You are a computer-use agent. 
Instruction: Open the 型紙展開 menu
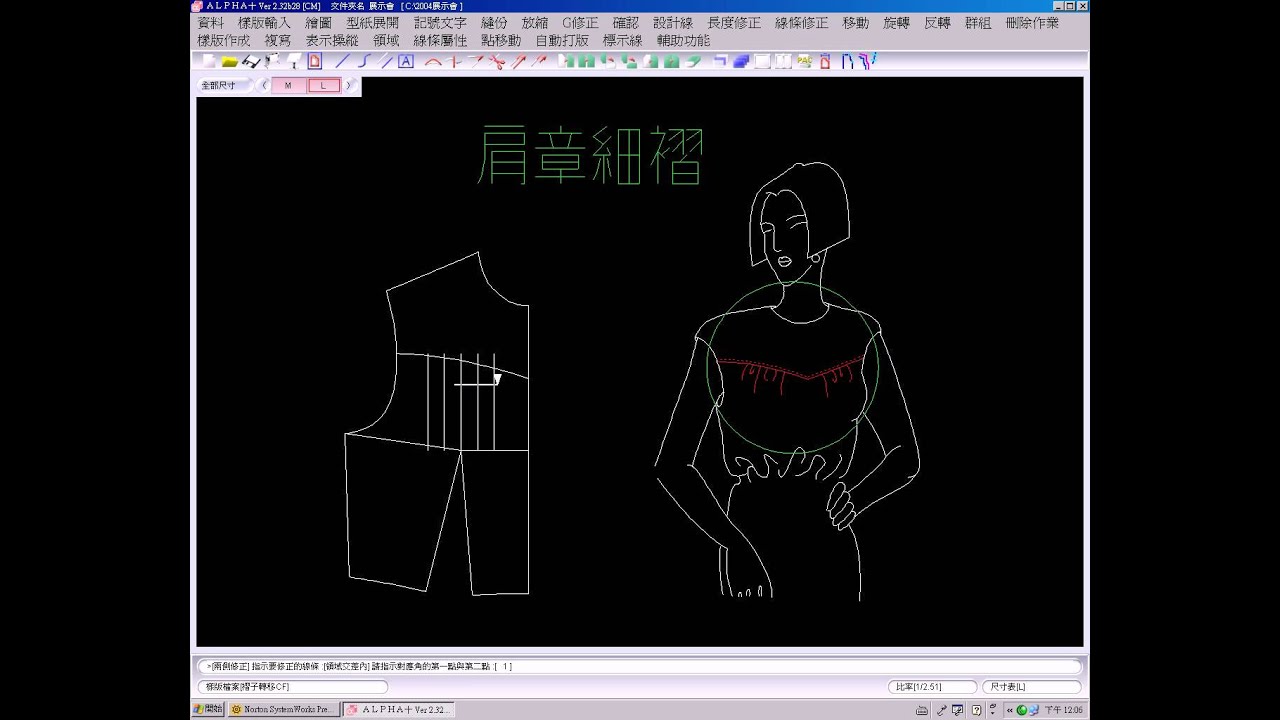[x=373, y=22]
